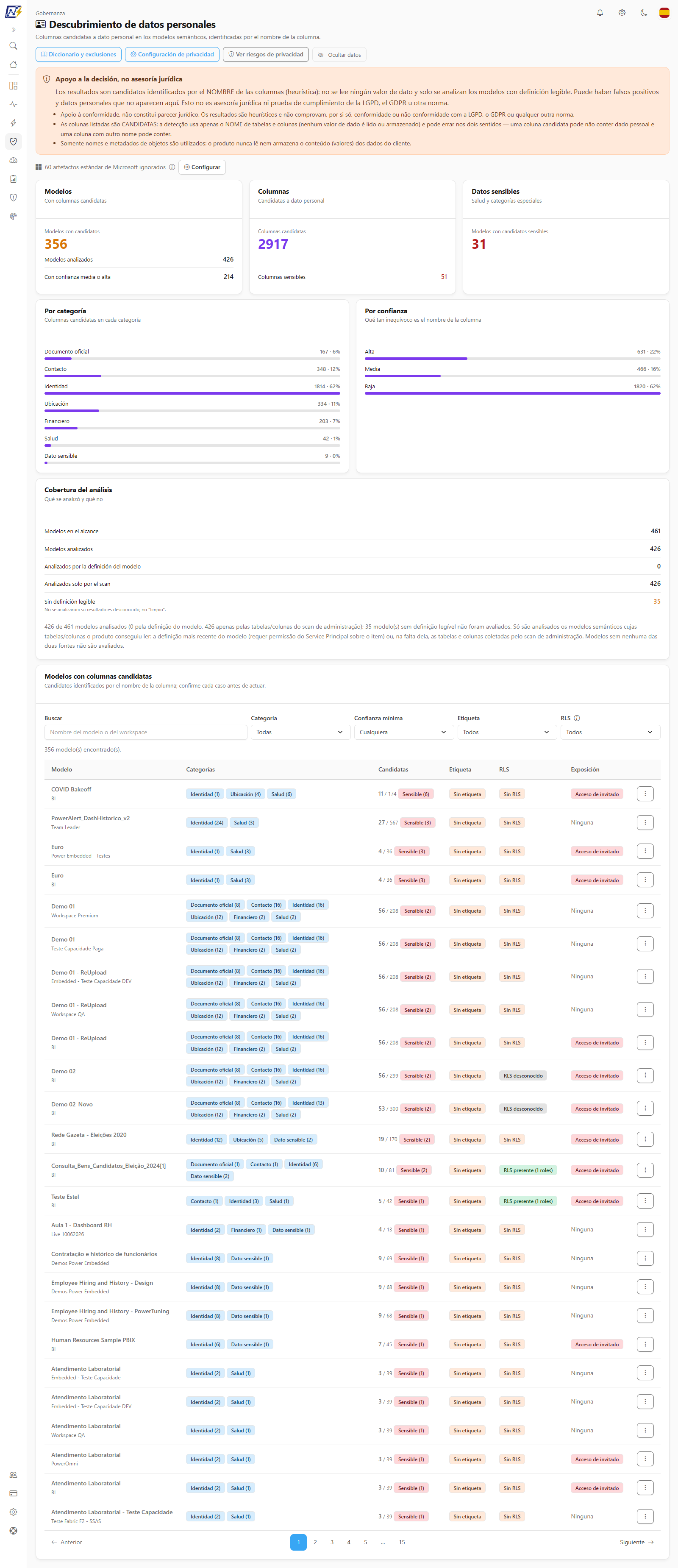Open the help lifebuoy sidebar icon

point(14,1531)
